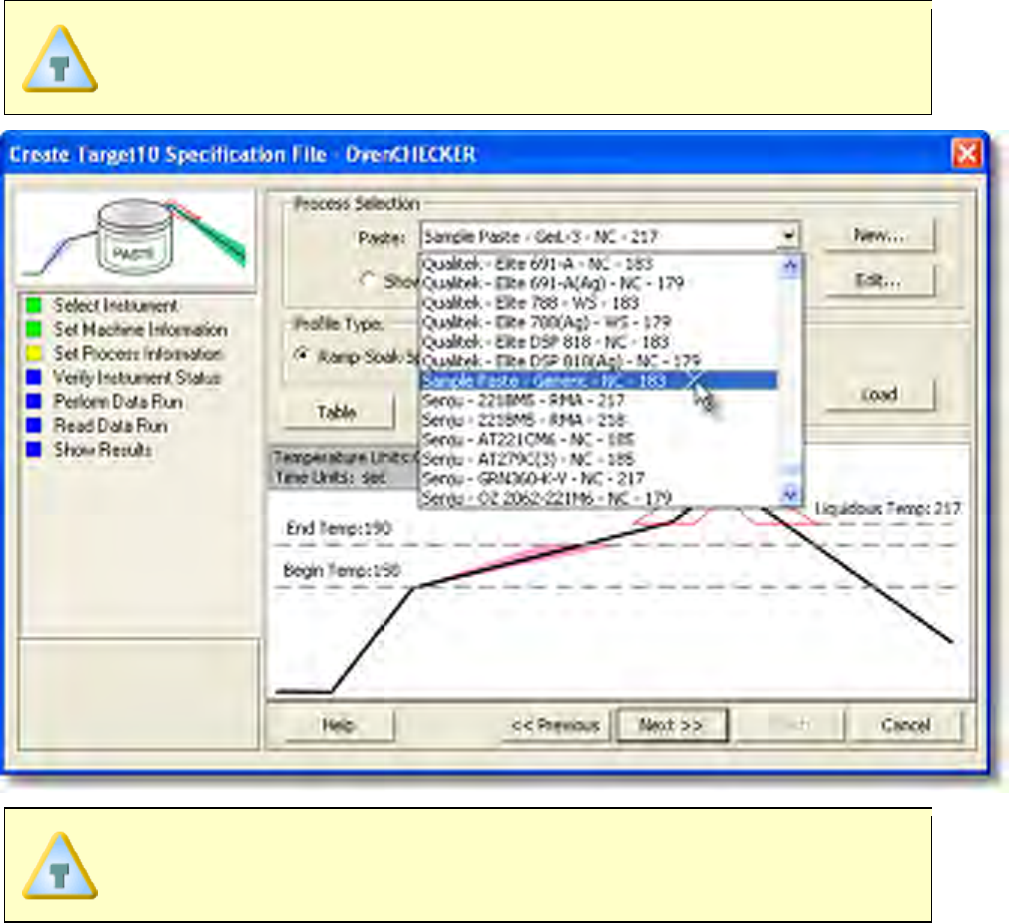Image resolution: width=1009 pixels, height=923 pixels.
Task: Click the tip triangle icon above dialog
Action: click(60, 59)
